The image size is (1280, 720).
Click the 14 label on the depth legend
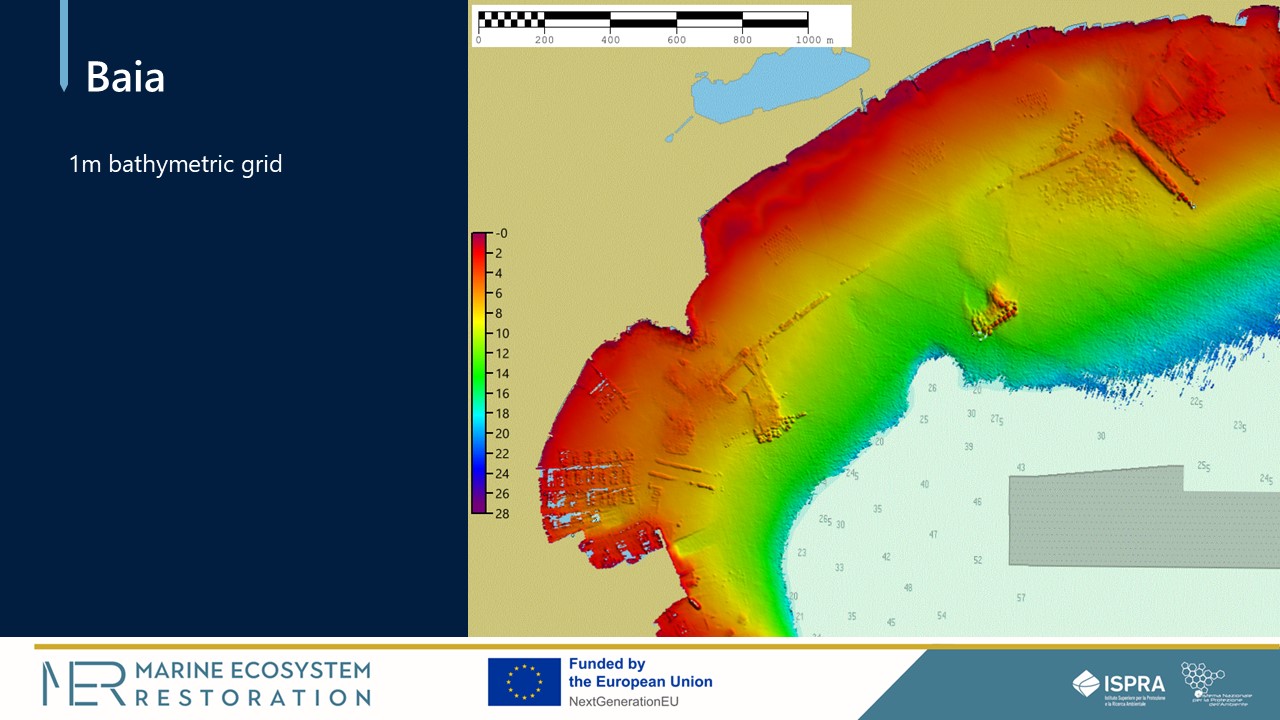pos(501,373)
